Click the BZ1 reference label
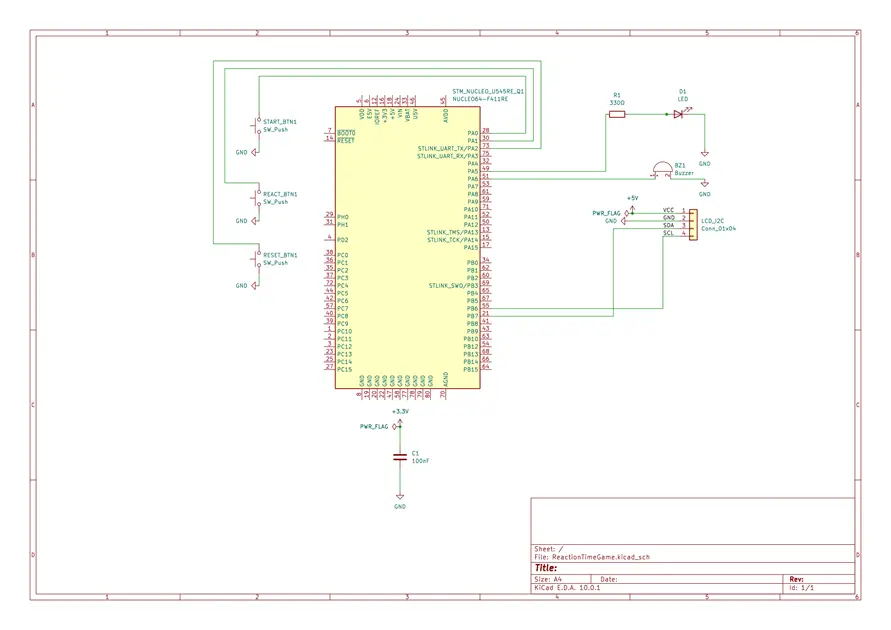The image size is (891, 630). click(x=680, y=165)
